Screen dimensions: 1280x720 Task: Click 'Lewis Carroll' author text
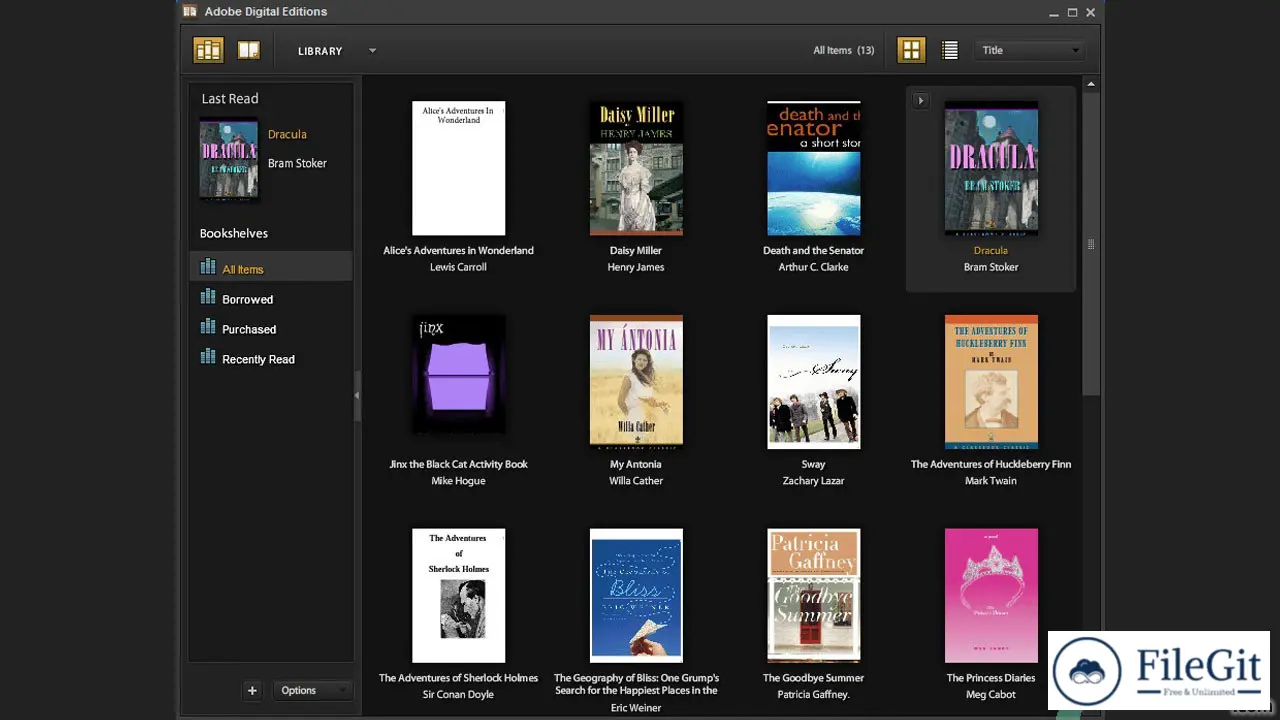tap(458, 267)
